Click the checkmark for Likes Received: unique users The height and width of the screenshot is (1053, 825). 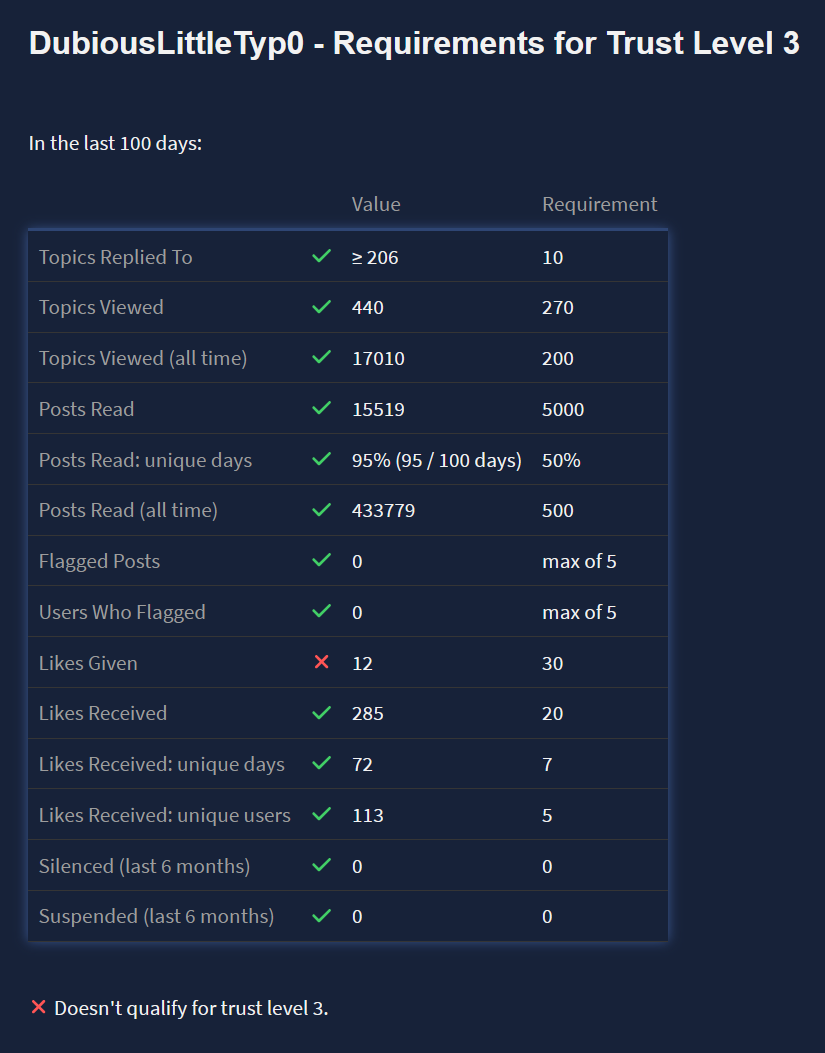coord(321,815)
